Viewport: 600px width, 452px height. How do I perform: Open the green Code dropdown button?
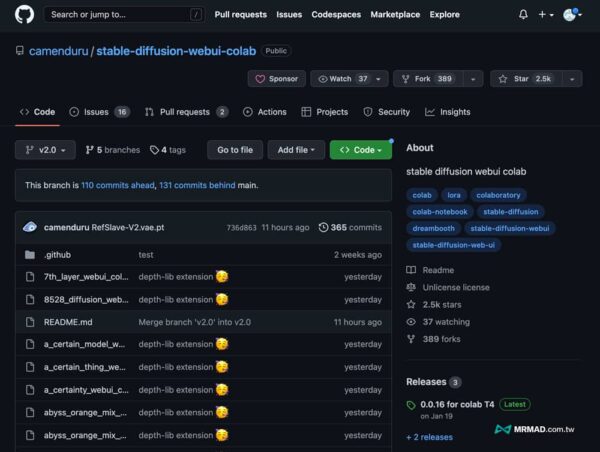[360, 150]
